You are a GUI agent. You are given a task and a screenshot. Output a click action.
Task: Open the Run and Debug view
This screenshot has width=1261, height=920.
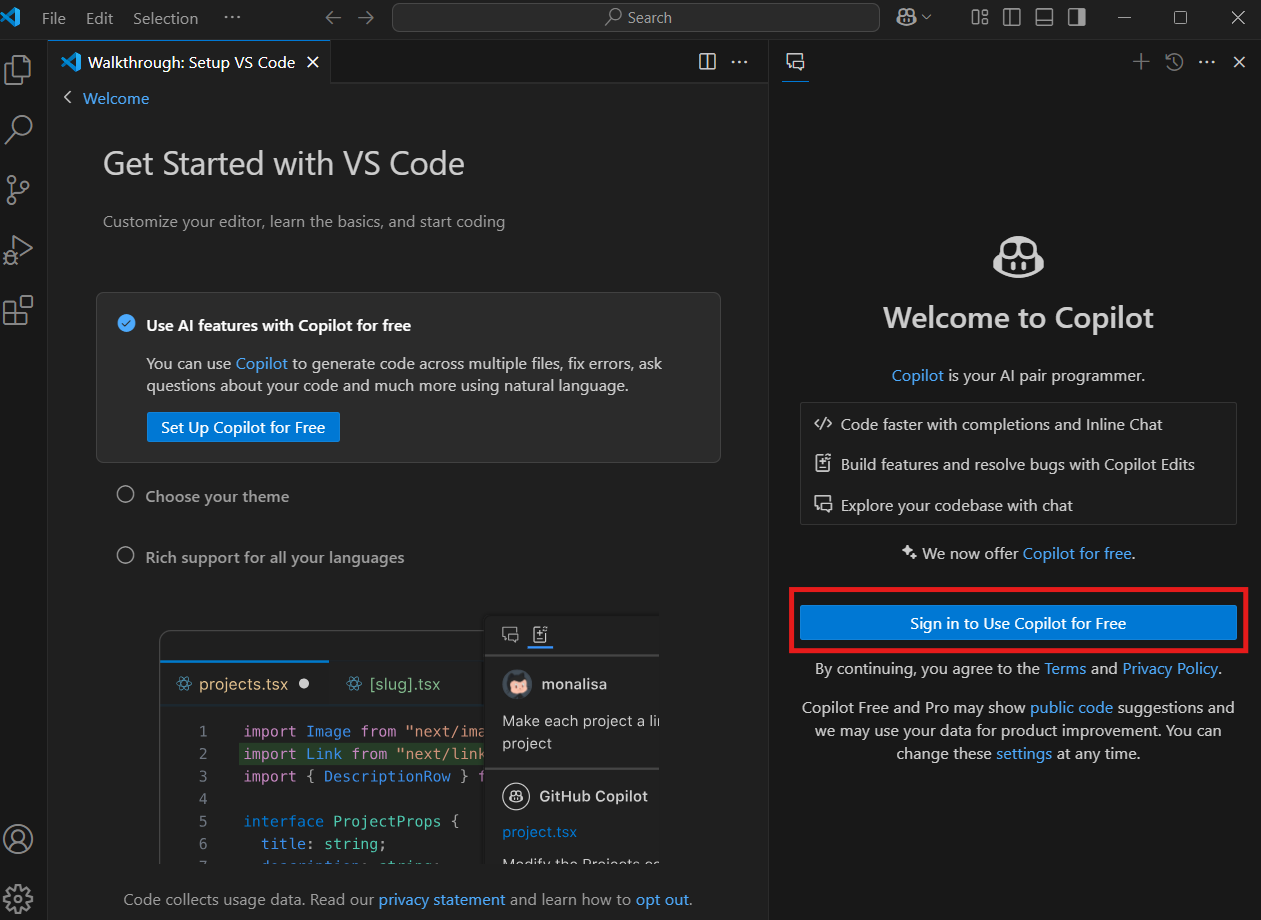[x=18, y=250]
